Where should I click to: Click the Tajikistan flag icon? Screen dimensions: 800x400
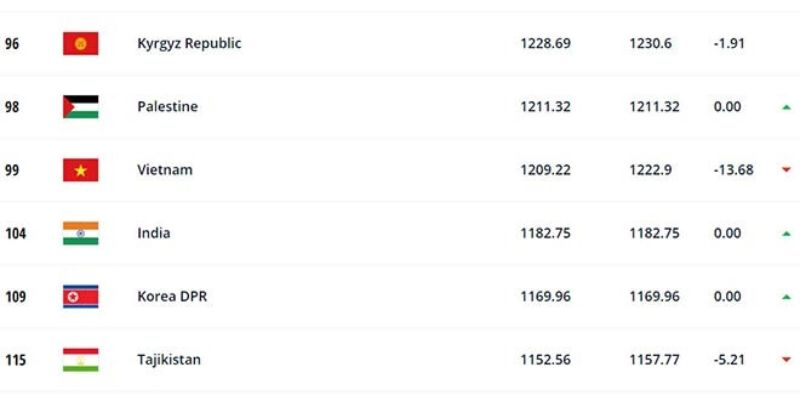click(x=81, y=360)
